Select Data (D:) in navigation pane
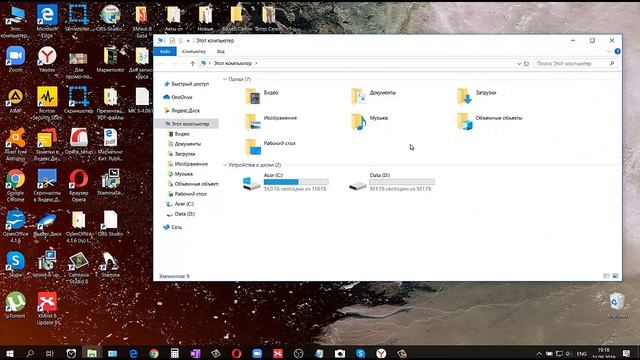The width and height of the screenshot is (640, 360). [181, 214]
